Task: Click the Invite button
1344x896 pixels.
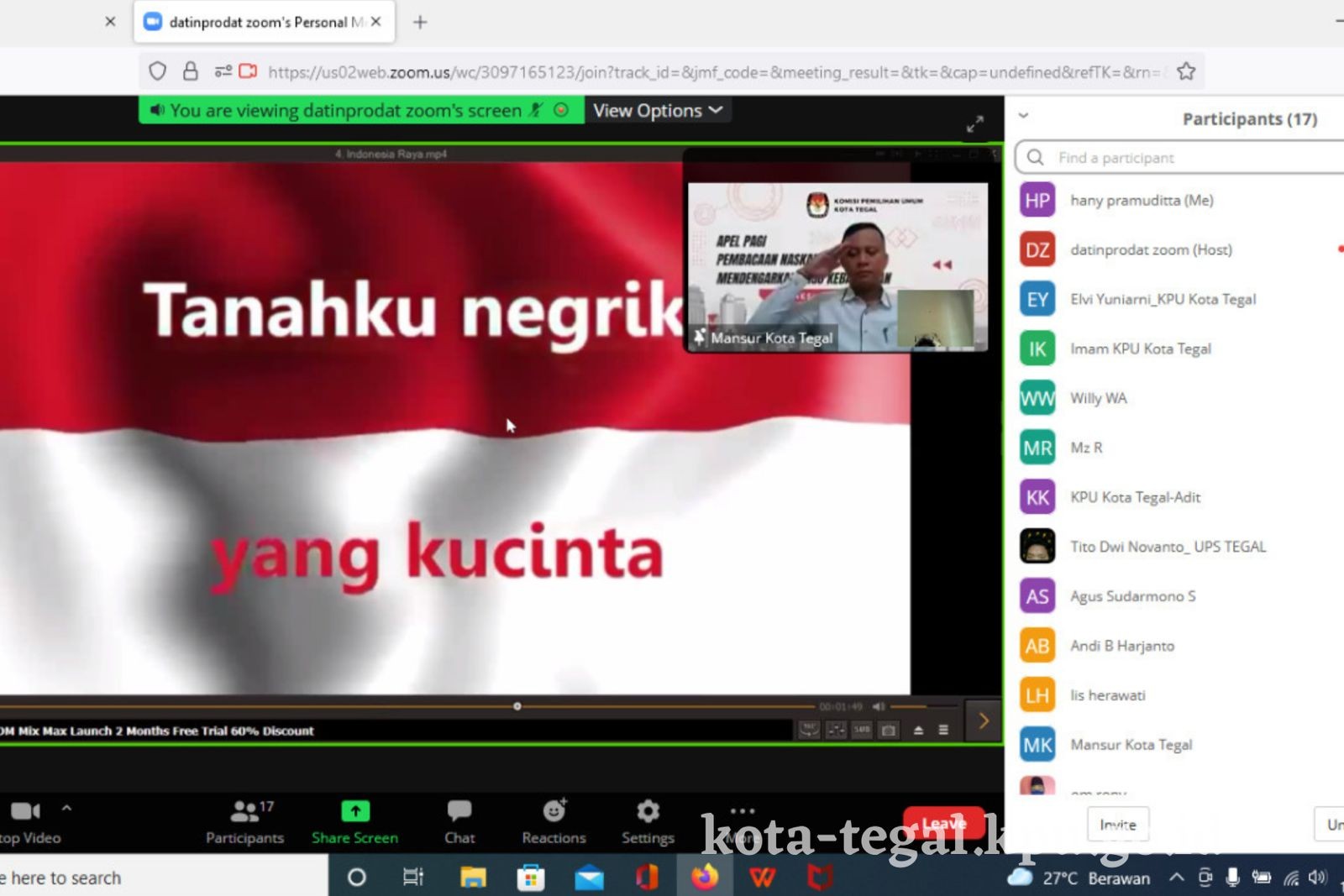Action: point(1117,825)
